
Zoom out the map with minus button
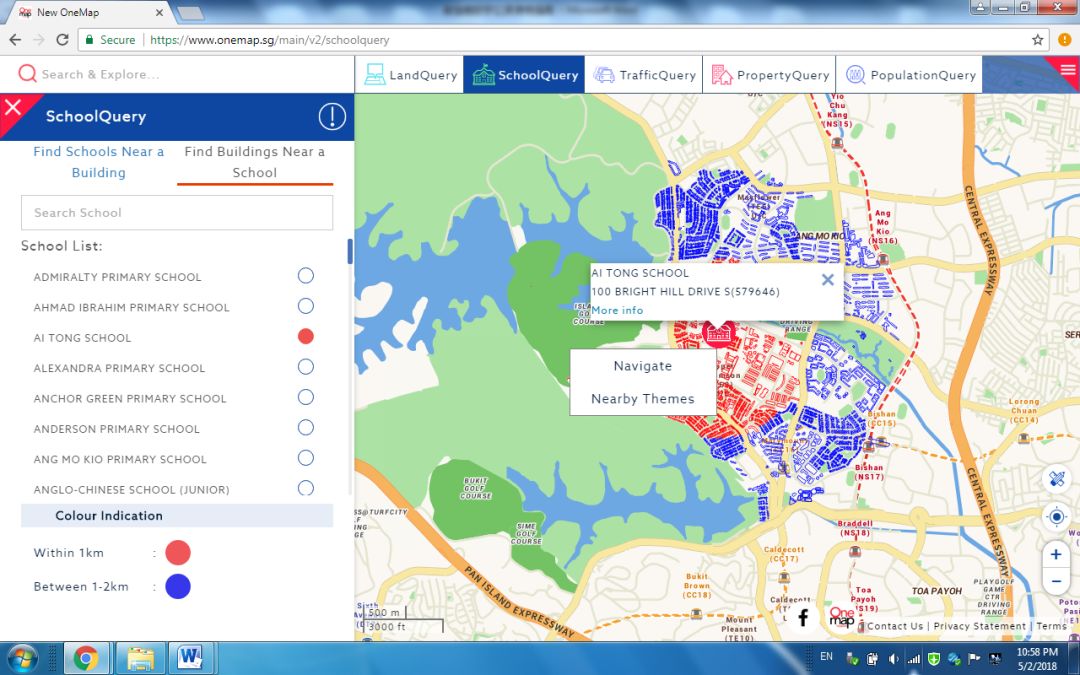coord(1056,581)
